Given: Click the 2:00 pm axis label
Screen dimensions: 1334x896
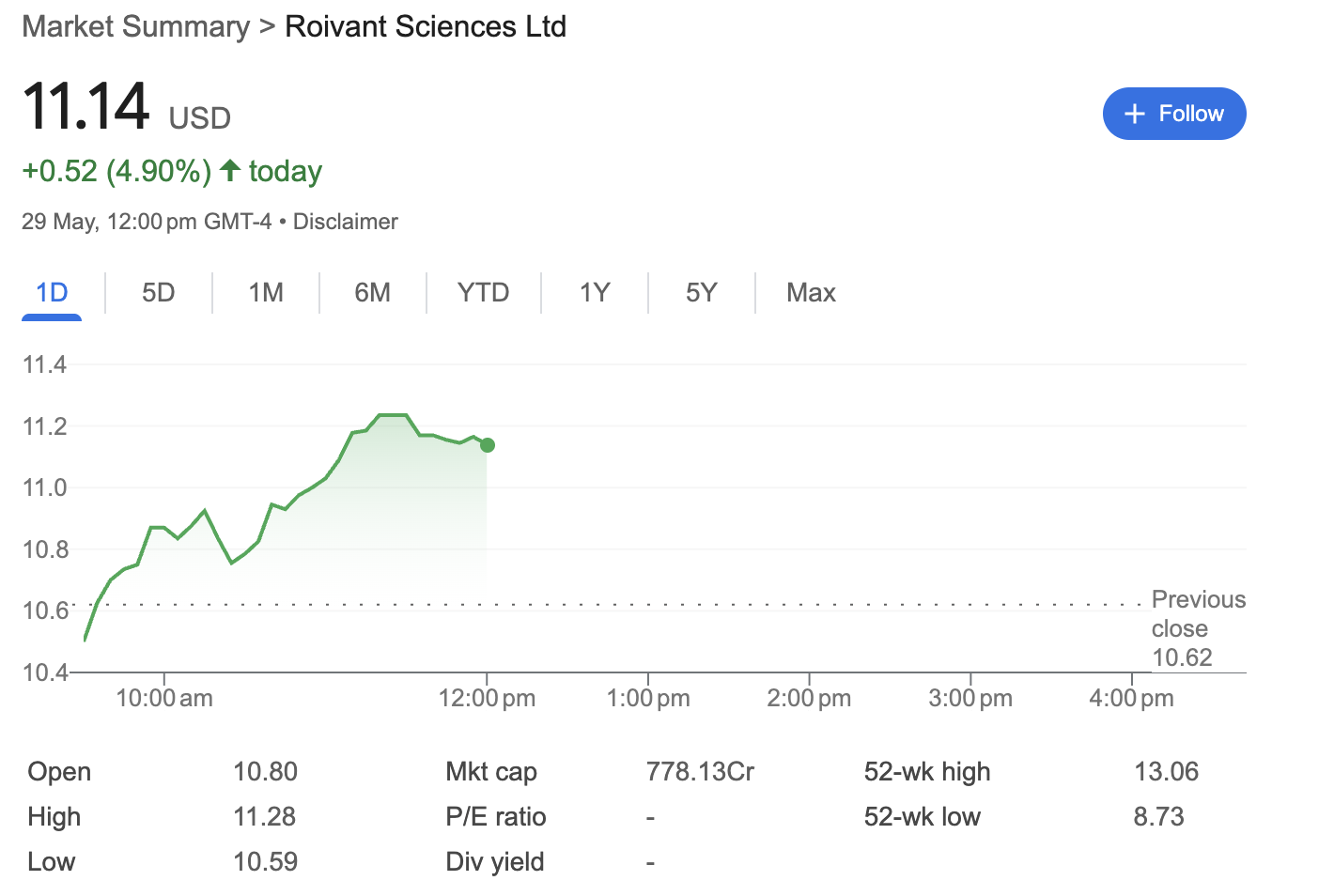Looking at the screenshot, I should (809, 699).
